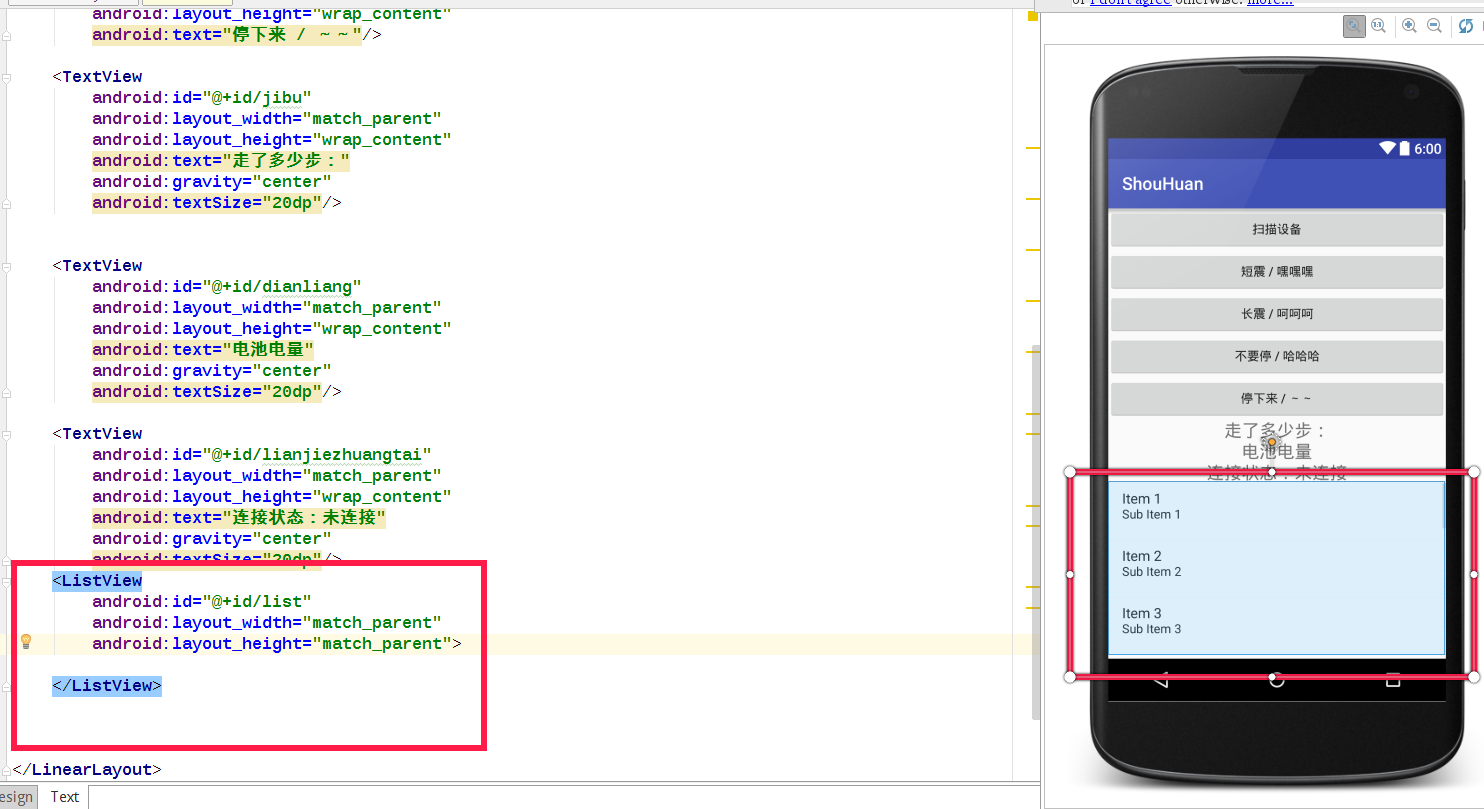Select Item 3 in the preview list
The width and height of the screenshot is (1484, 809).
(1276, 620)
